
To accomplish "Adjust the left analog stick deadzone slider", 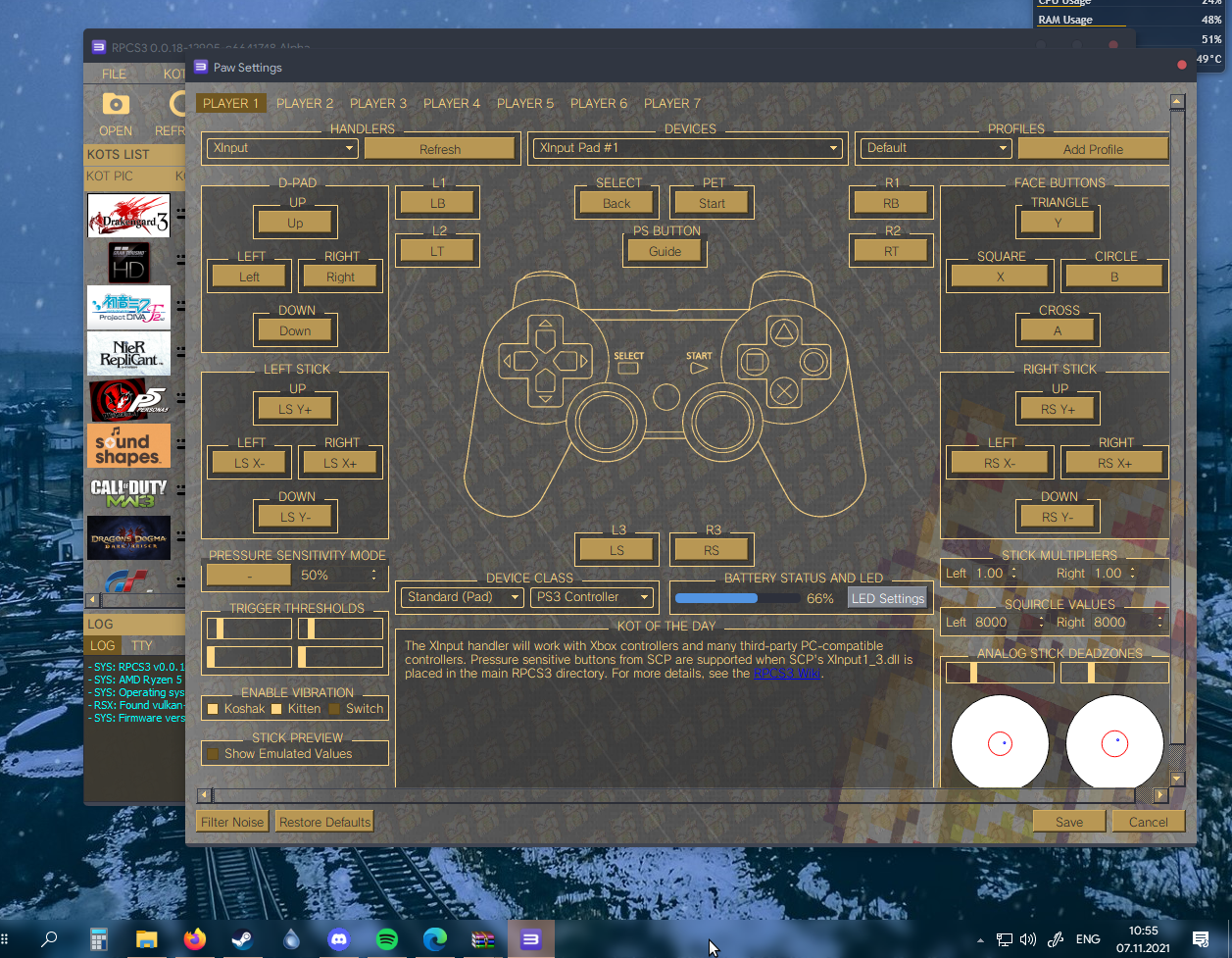I will (1000, 673).
